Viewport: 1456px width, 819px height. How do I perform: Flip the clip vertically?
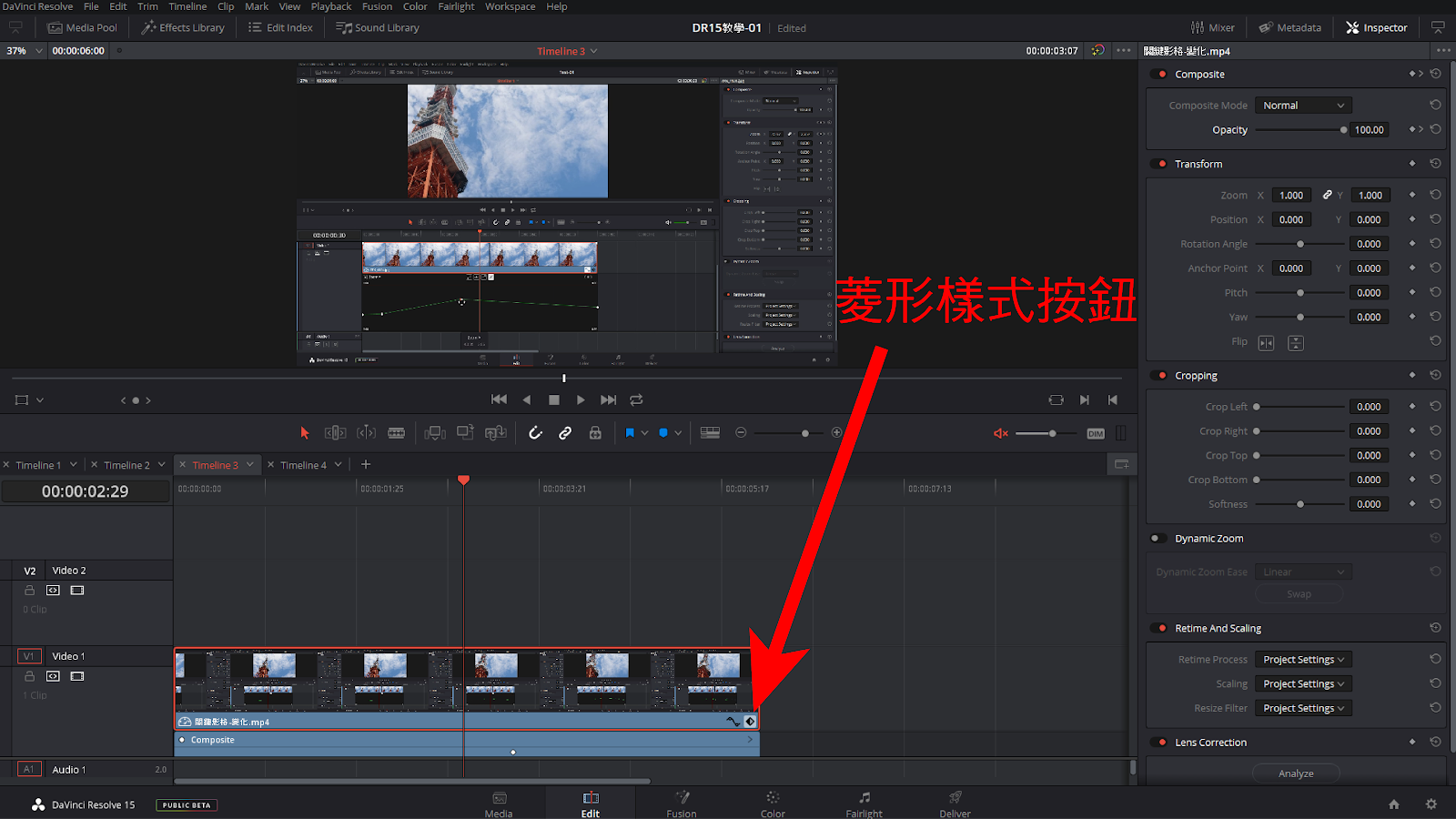1296,343
